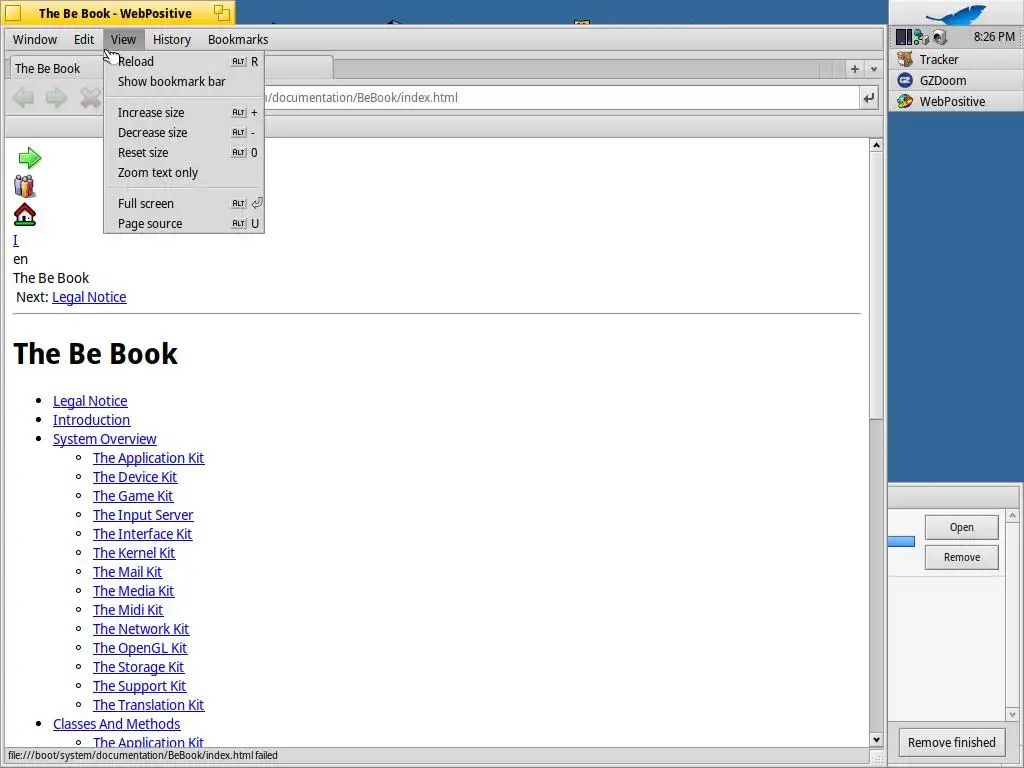Choose Decrease size in View menu

pyautogui.click(x=184, y=133)
